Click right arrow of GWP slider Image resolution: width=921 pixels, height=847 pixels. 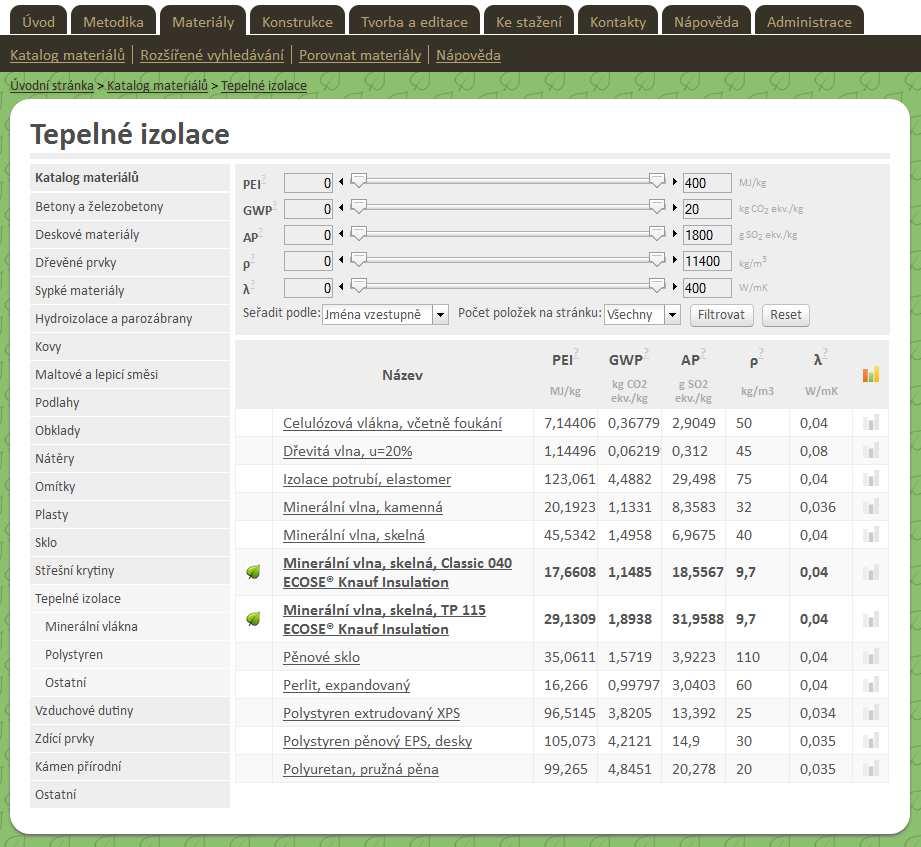coord(674,208)
